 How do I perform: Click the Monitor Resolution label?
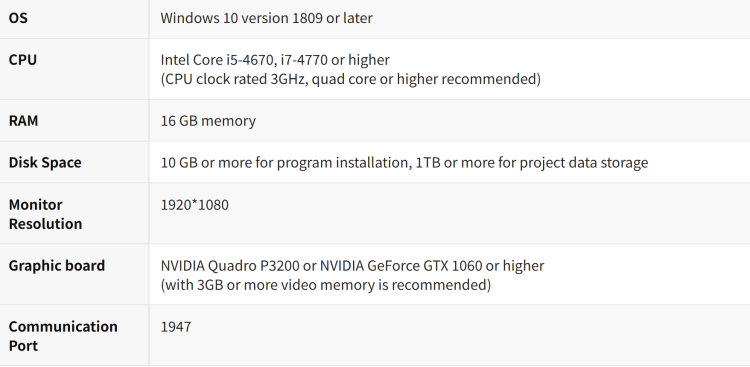coord(45,214)
